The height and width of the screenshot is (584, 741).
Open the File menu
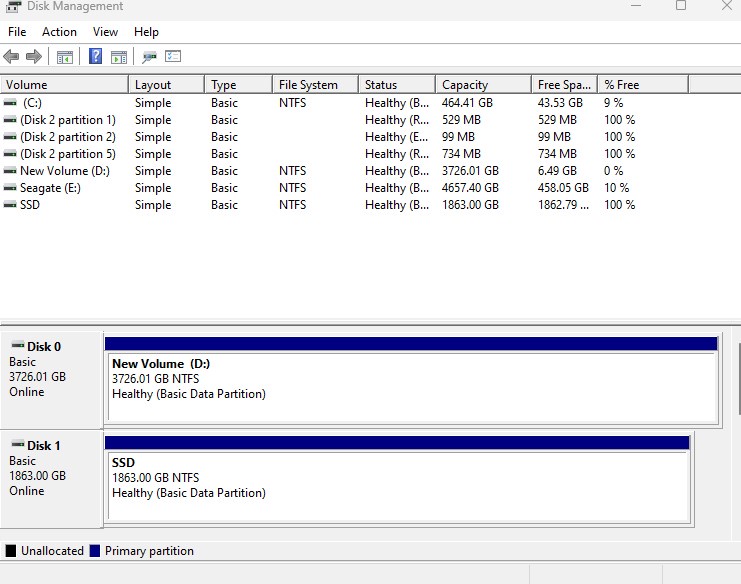point(17,32)
